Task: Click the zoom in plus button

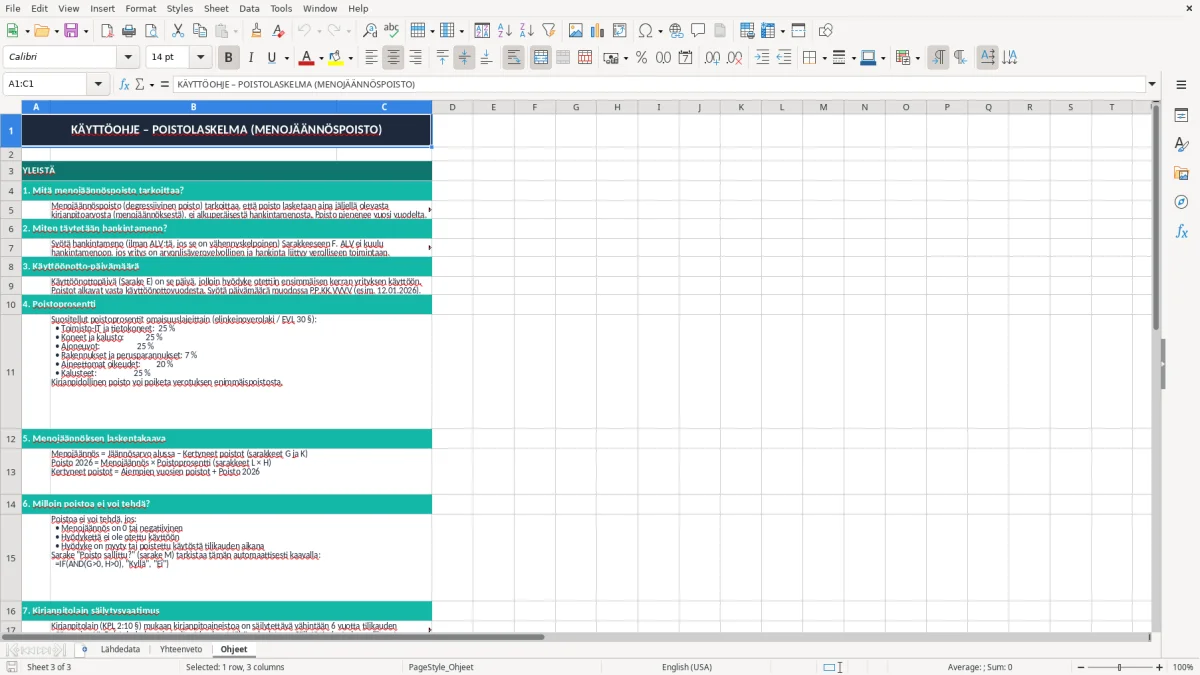Action: point(1159,667)
